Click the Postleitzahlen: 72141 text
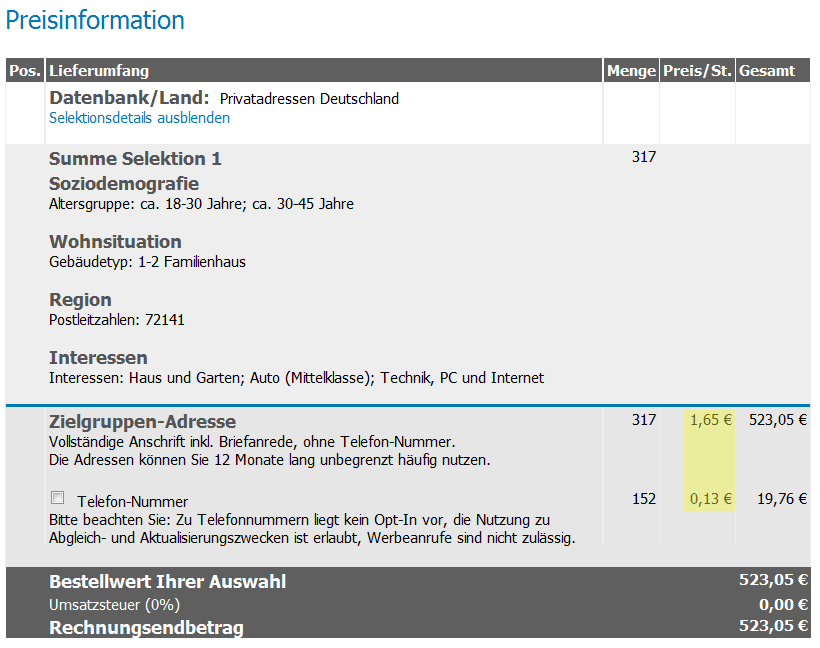 tap(117, 320)
